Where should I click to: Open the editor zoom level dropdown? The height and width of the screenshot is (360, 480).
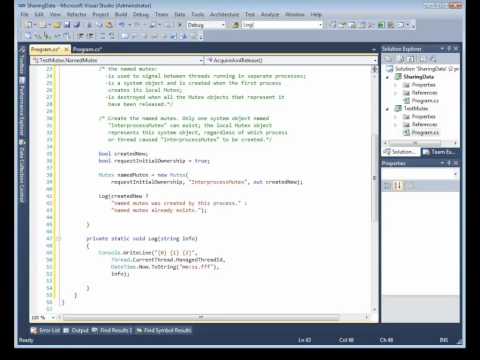pos(53,318)
